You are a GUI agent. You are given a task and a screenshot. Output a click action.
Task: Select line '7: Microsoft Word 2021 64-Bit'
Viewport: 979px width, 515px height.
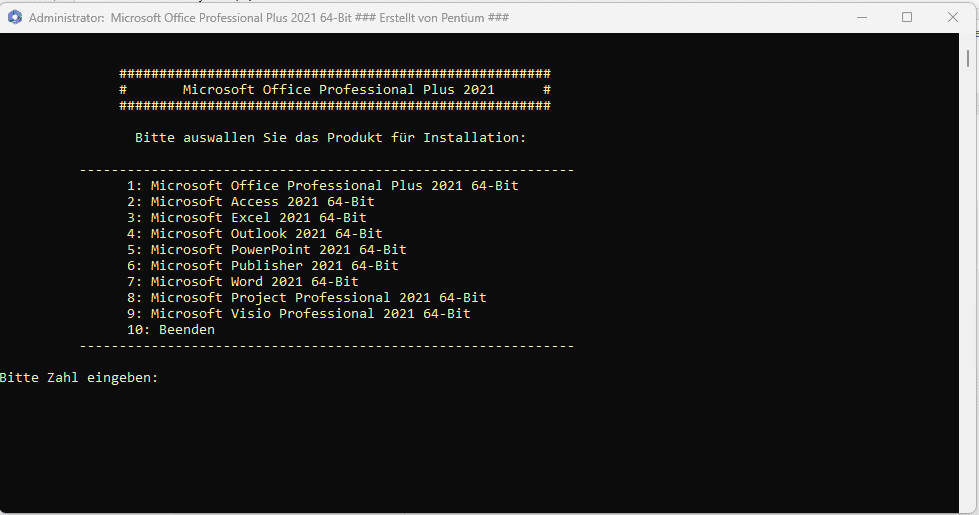coord(243,282)
